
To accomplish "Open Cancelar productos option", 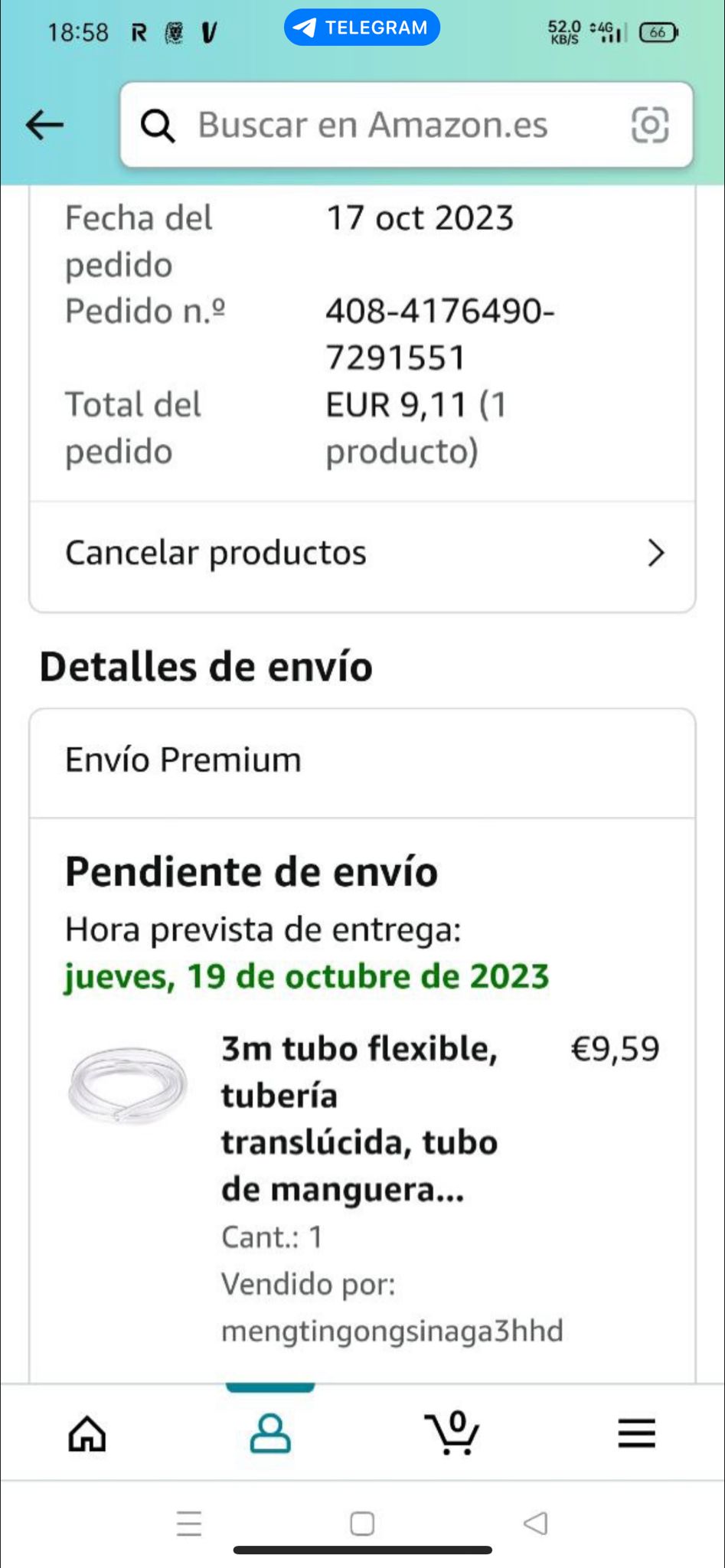I will tap(217, 553).
